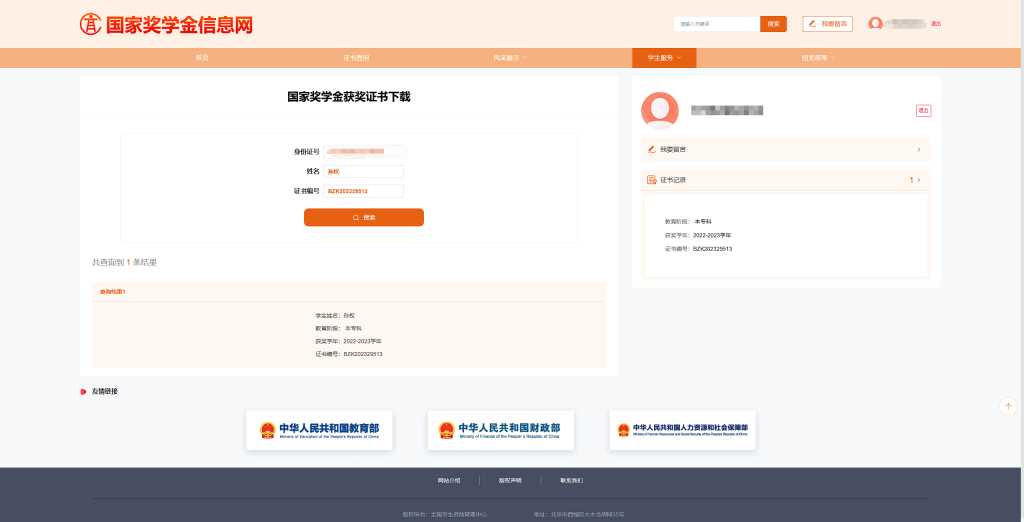Open the footer 联系我们 link
Viewport: 1024px width, 522px height.
[571, 480]
